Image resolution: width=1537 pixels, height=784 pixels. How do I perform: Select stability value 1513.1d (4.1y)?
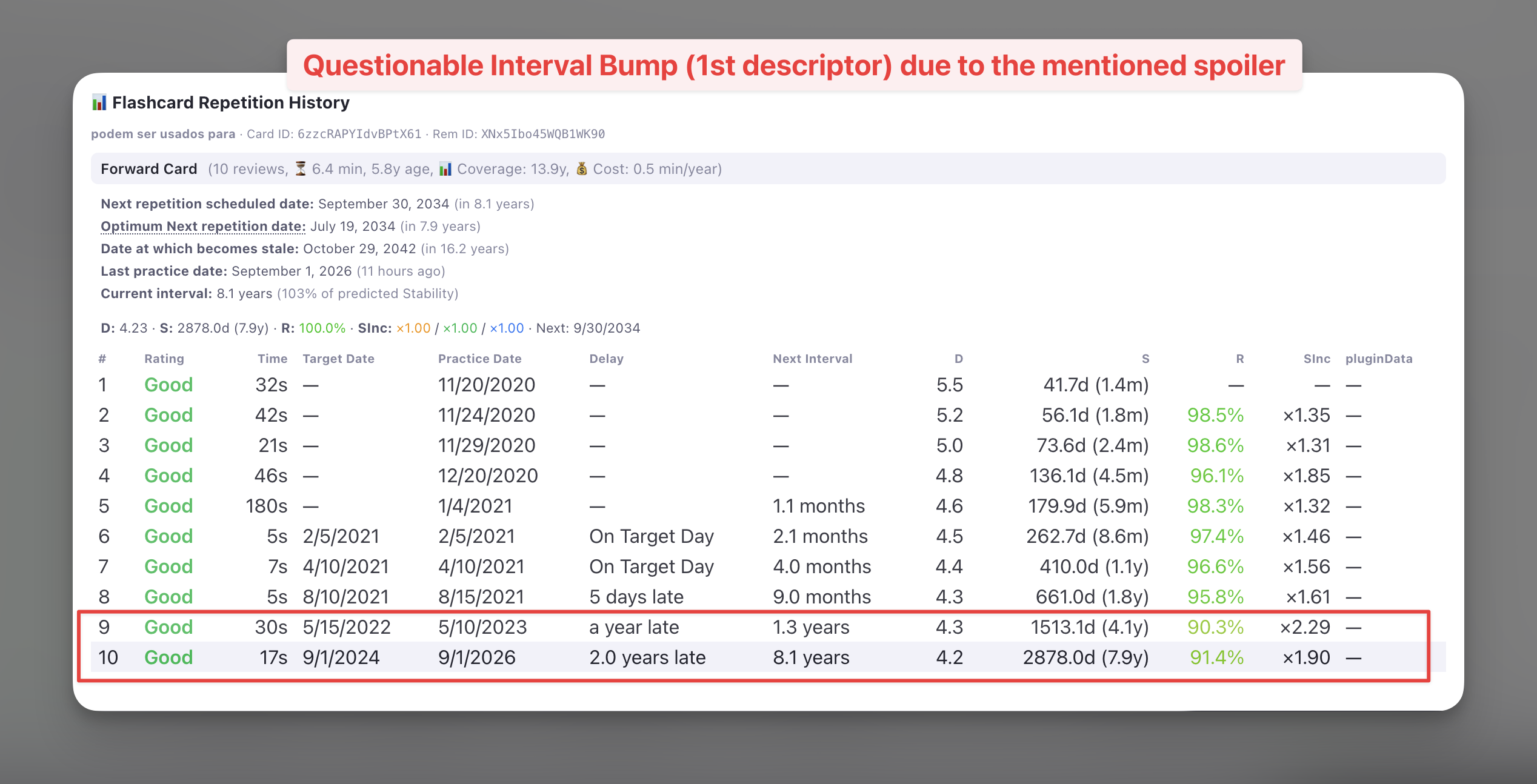pyautogui.click(x=1090, y=627)
